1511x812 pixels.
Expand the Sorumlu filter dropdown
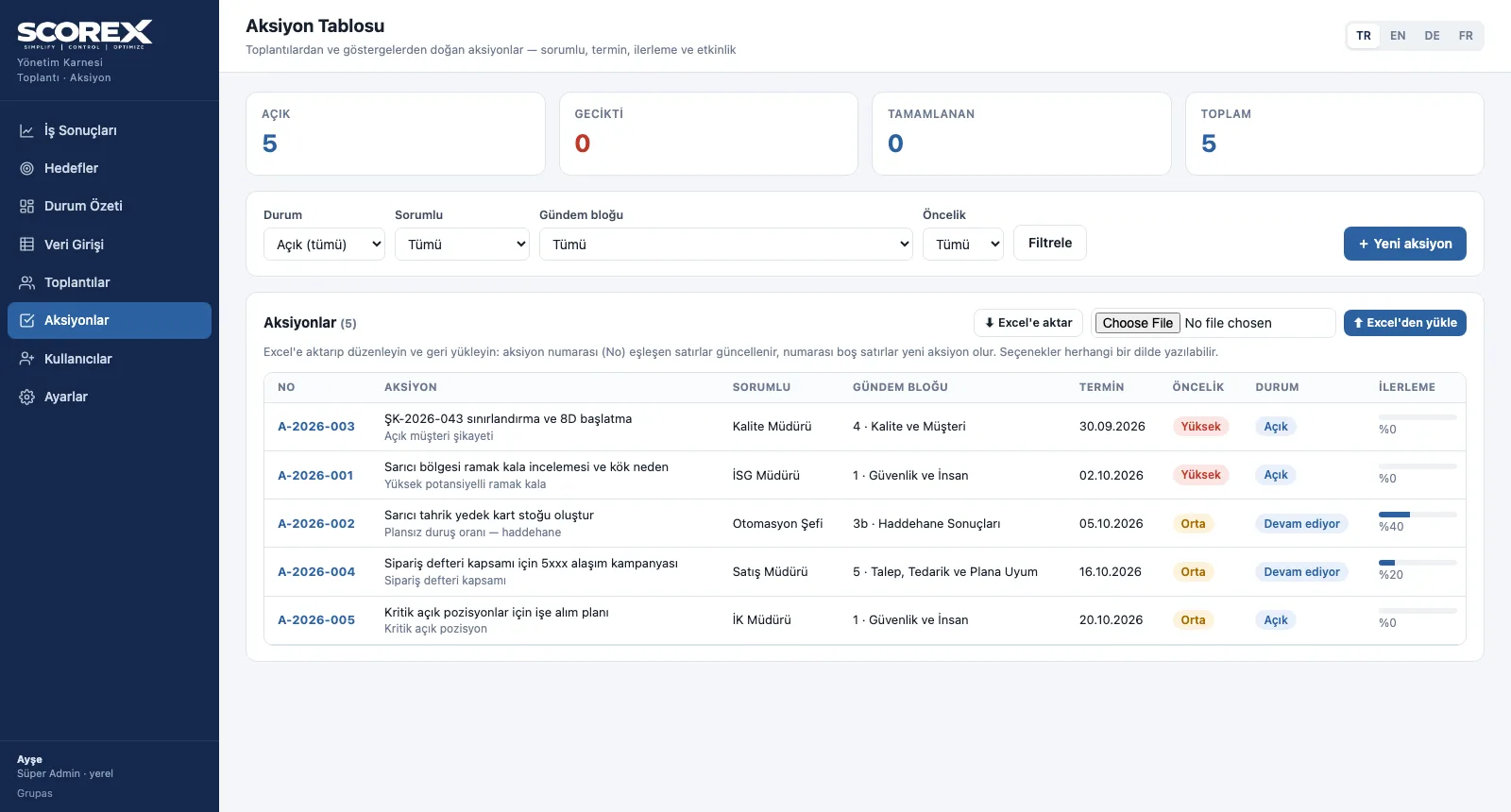click(x=462, y=244)
